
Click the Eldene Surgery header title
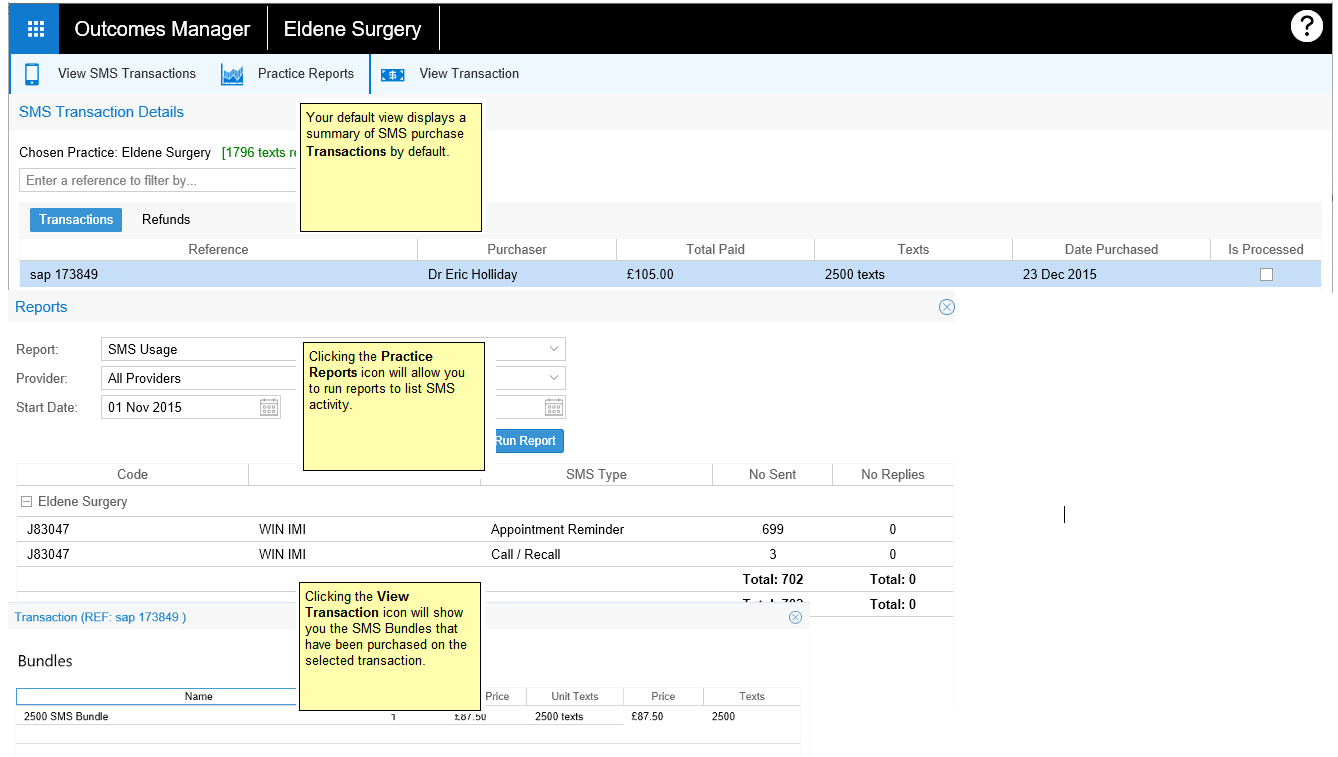(x=352, y=29)
